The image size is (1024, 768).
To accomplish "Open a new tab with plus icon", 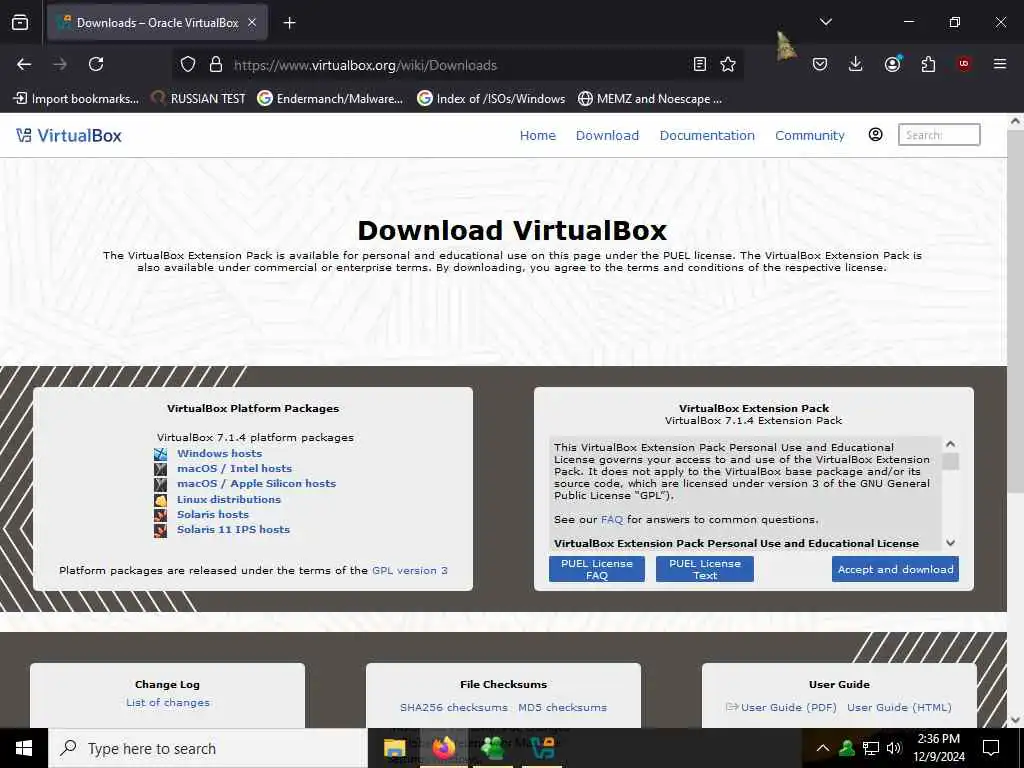I will 290,23.
